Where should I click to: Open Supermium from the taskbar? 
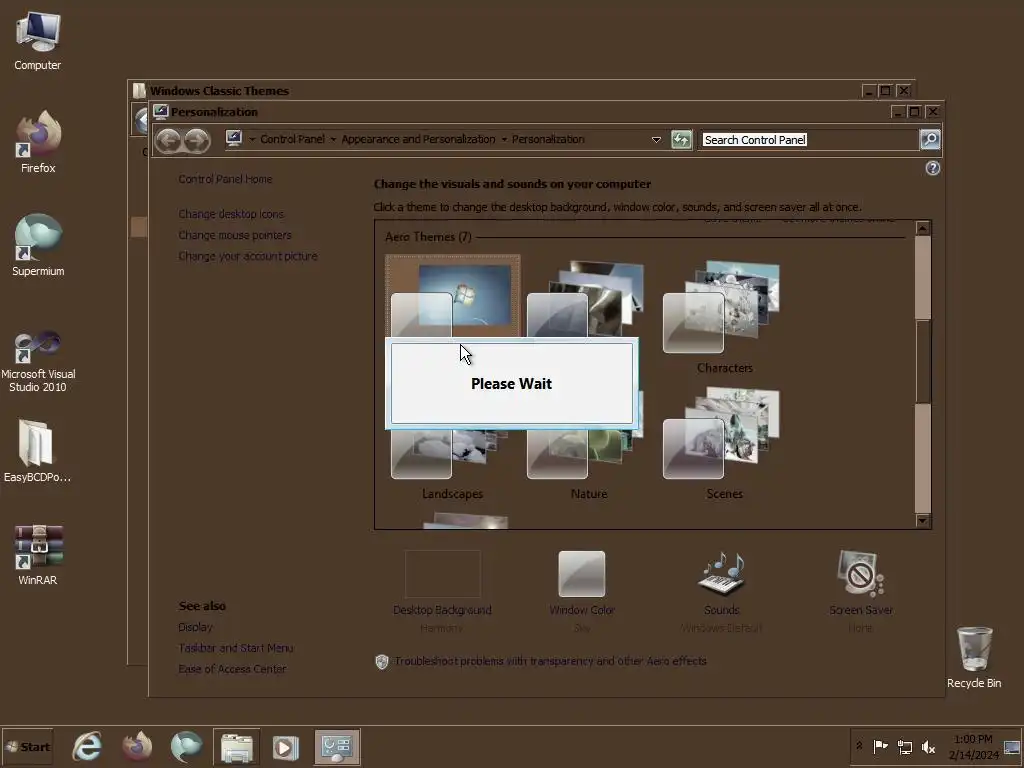tap(187, 746)
